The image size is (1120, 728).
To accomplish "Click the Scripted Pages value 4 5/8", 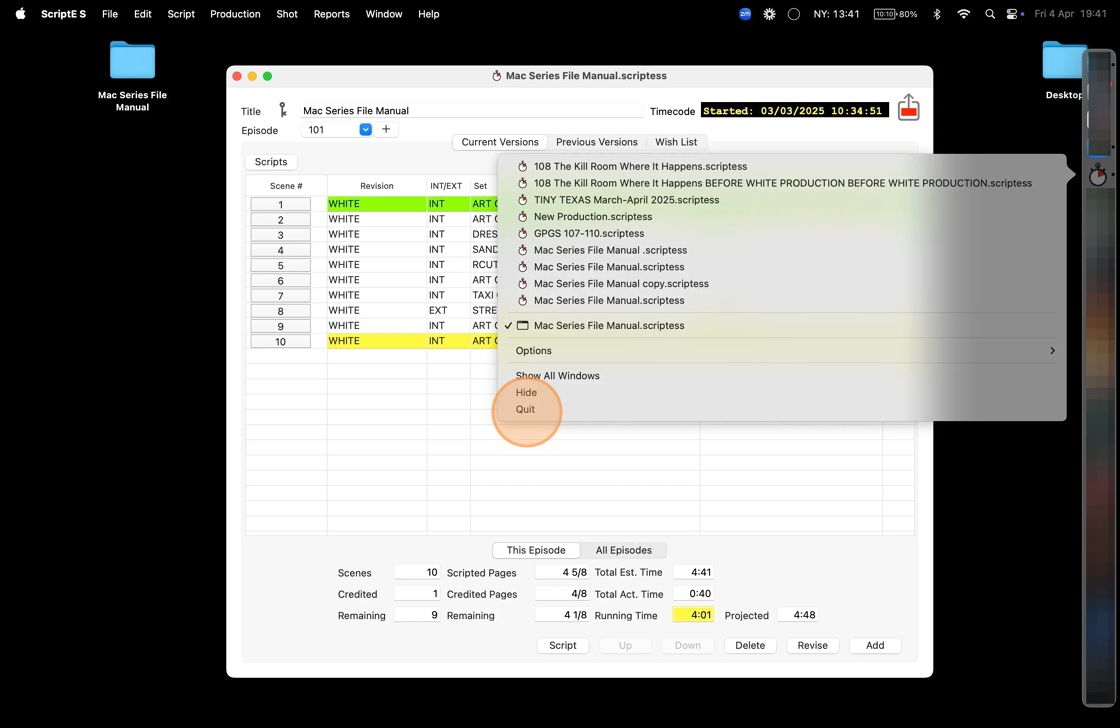I will [562, 572].
